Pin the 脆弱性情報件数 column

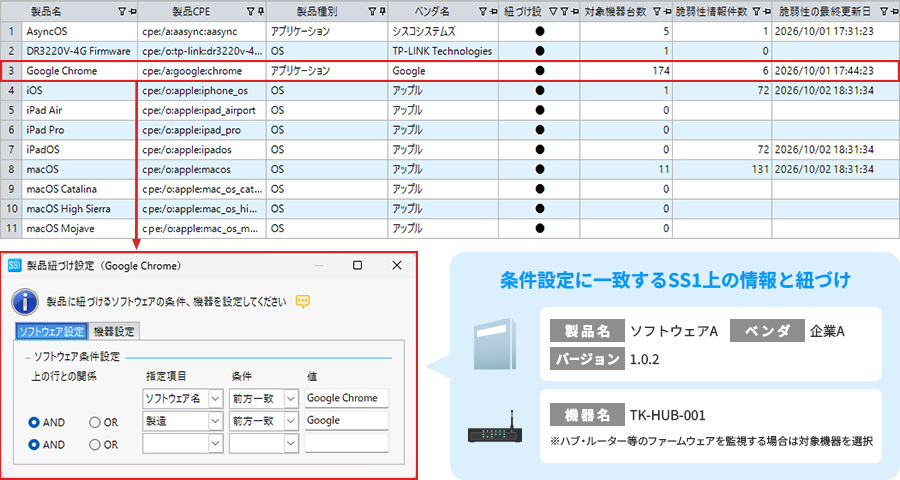tap(767, 11)
